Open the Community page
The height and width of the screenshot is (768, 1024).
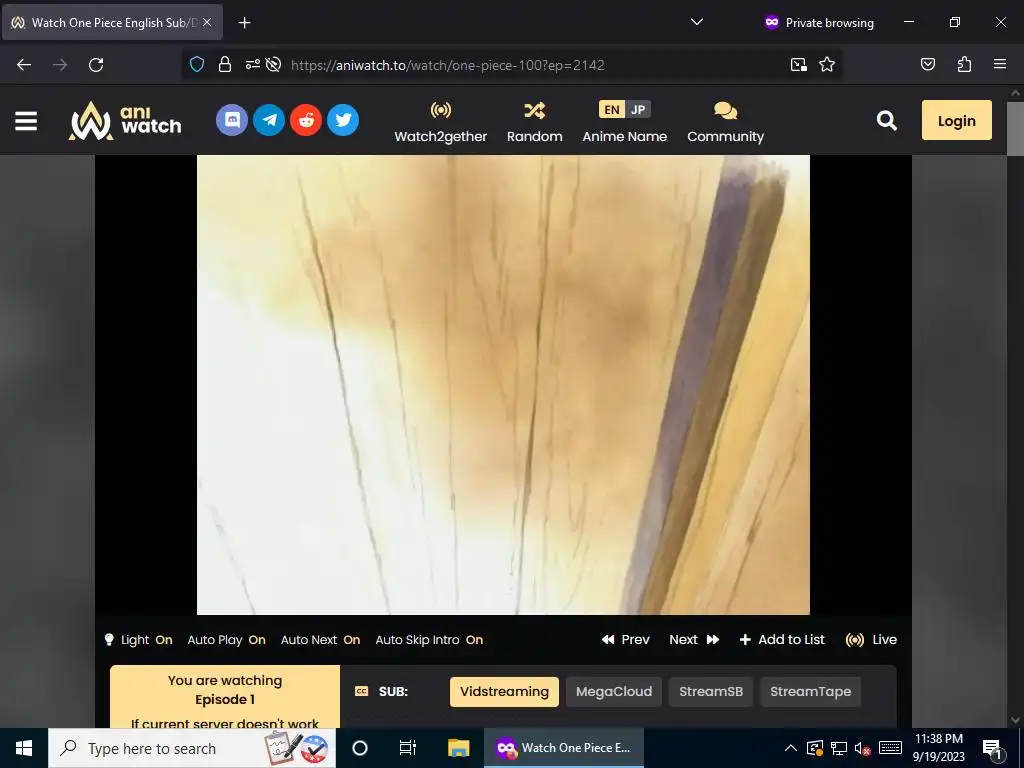pos(725,122)
